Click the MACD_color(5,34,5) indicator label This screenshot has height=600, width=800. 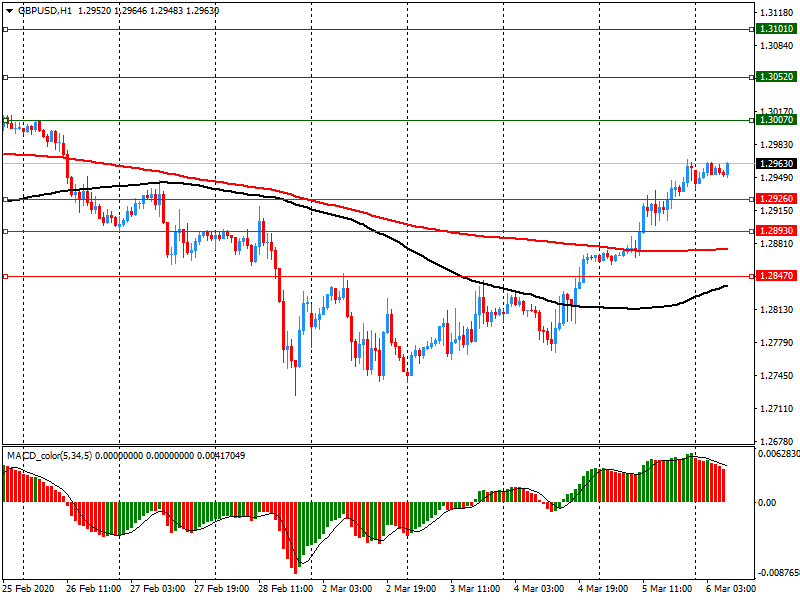[x=49, y=455]
